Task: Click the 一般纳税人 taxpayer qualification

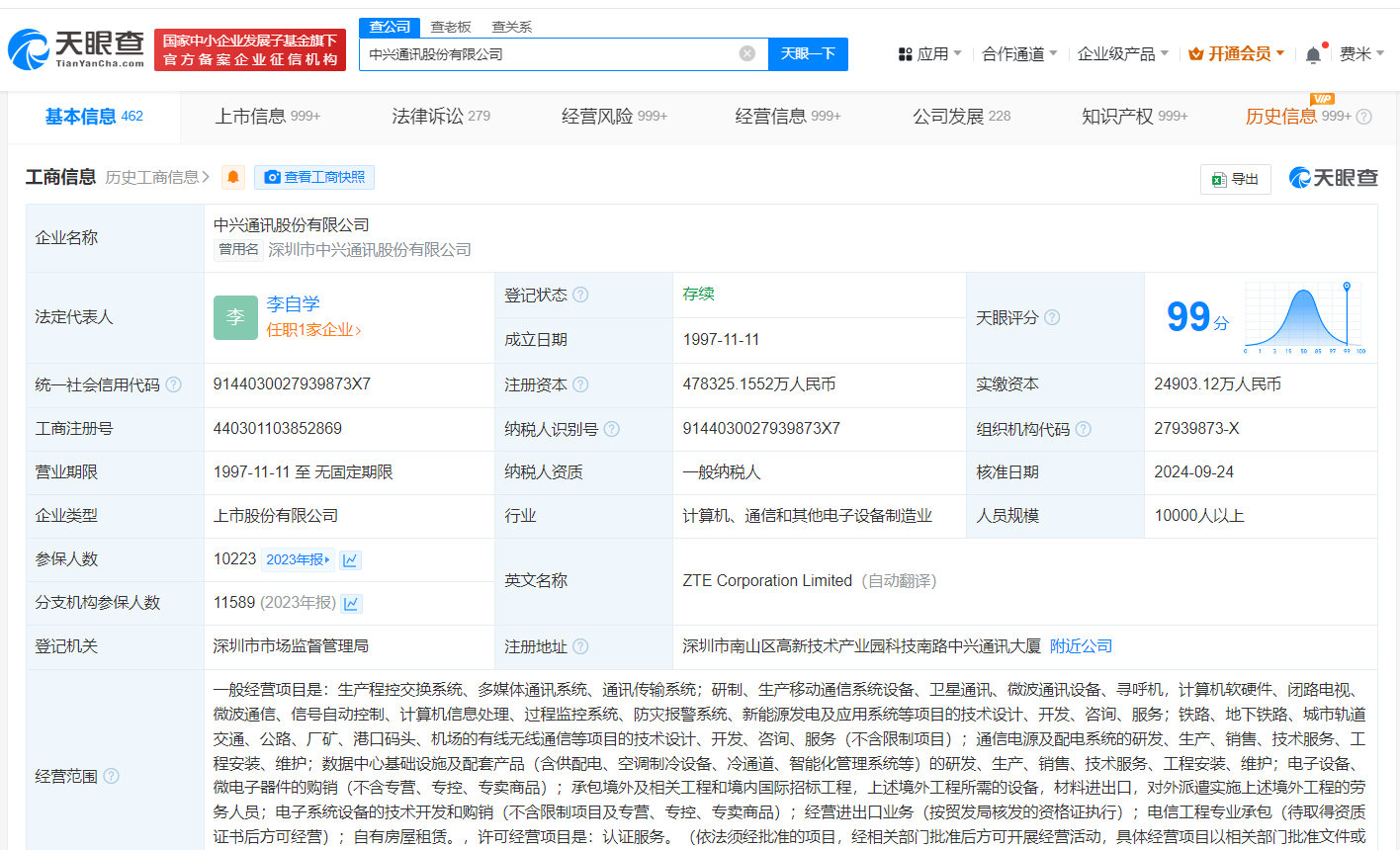Action: click(x=722, y=472)
